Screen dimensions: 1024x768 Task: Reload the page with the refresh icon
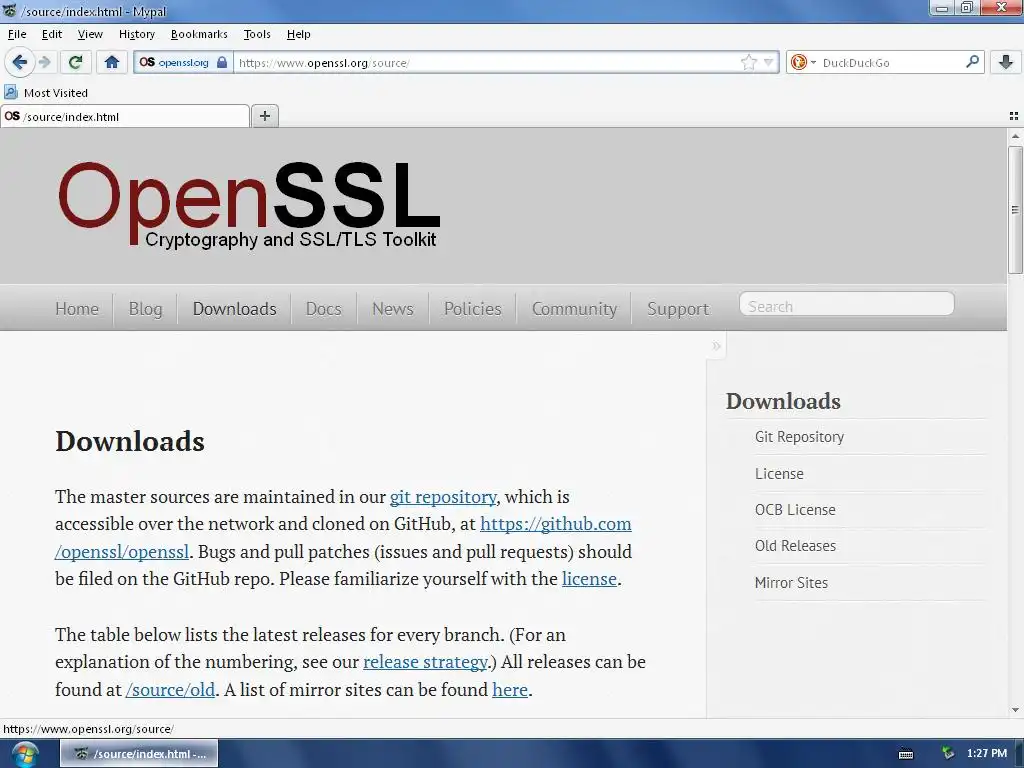click(76, 63)
